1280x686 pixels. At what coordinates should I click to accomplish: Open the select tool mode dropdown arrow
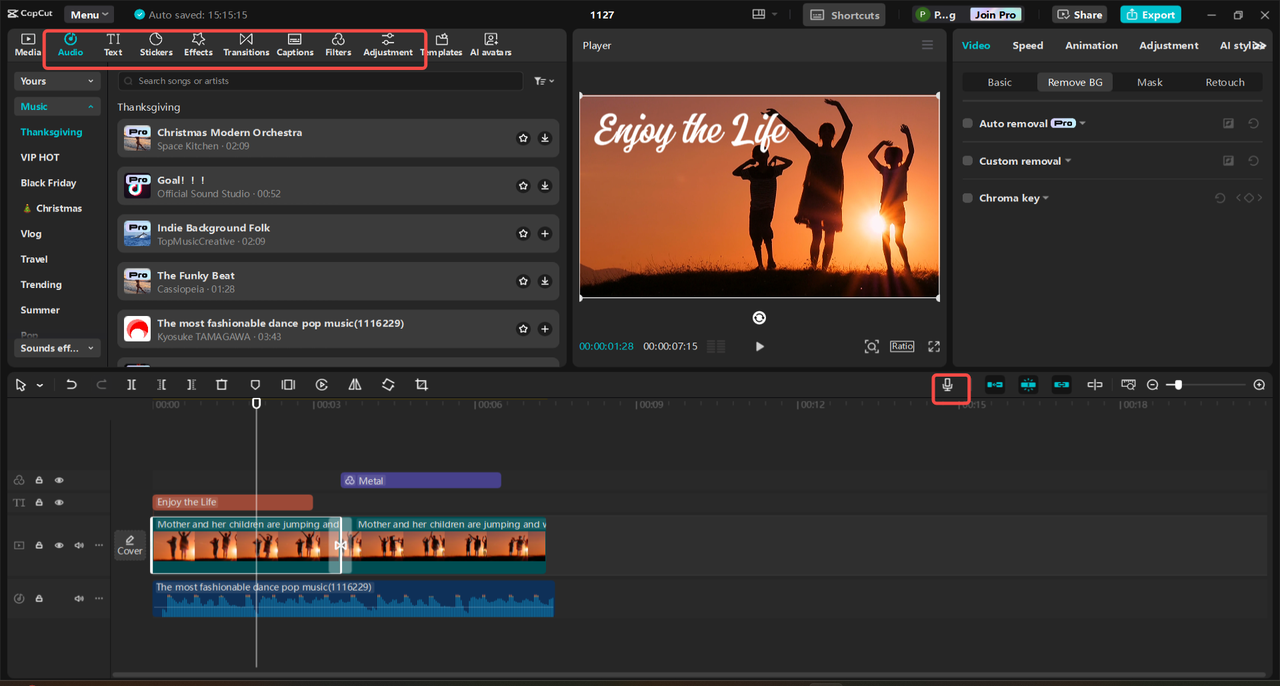40,385
